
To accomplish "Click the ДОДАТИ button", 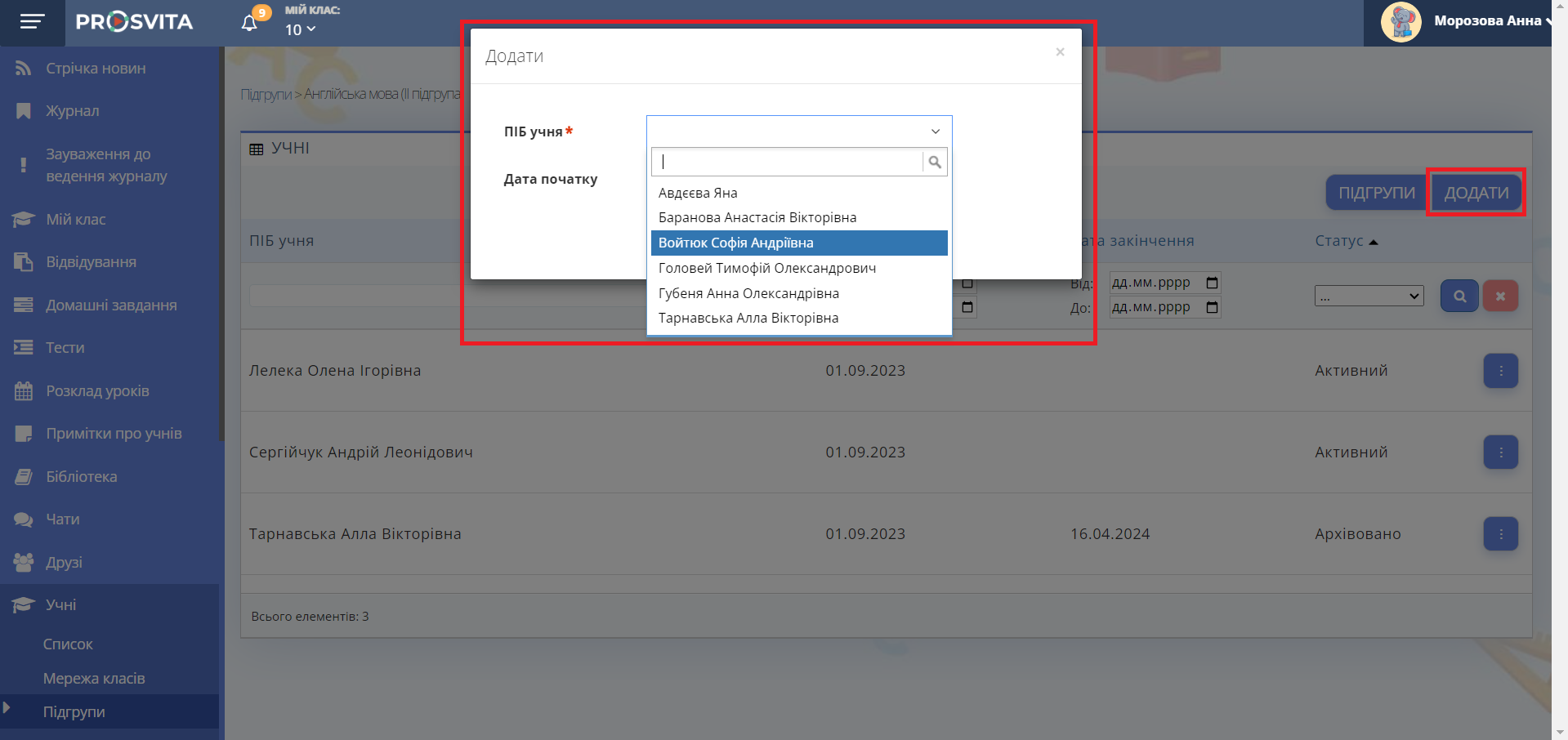I will coord(1476,193).
